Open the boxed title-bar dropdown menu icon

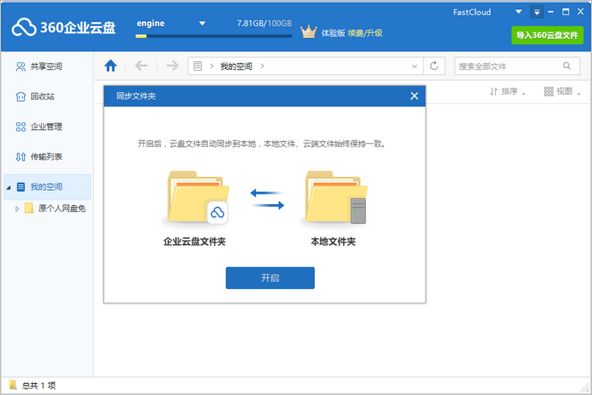point(536,12)
